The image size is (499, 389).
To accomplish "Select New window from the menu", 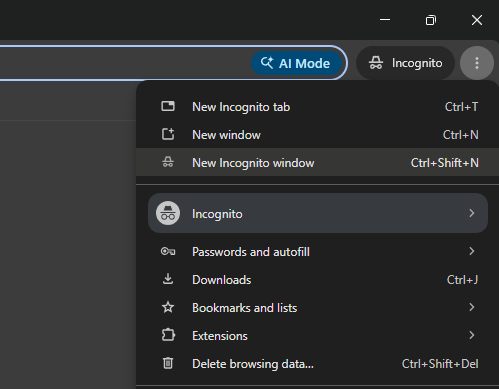I will 317,135.
